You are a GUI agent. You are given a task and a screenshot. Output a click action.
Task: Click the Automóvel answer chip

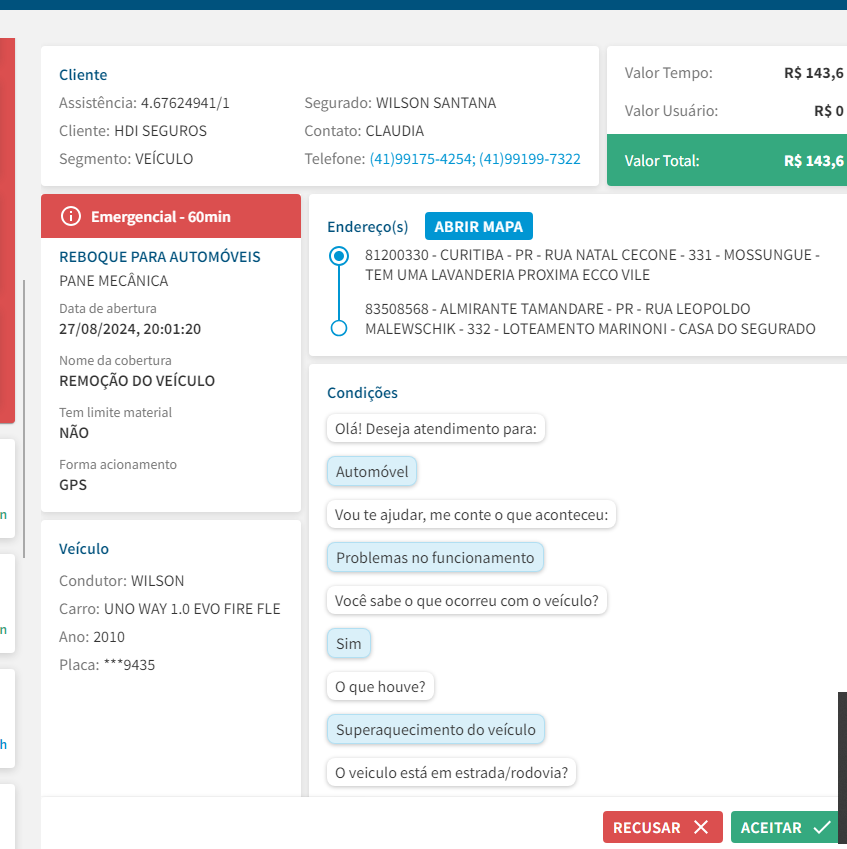point(371,472)
